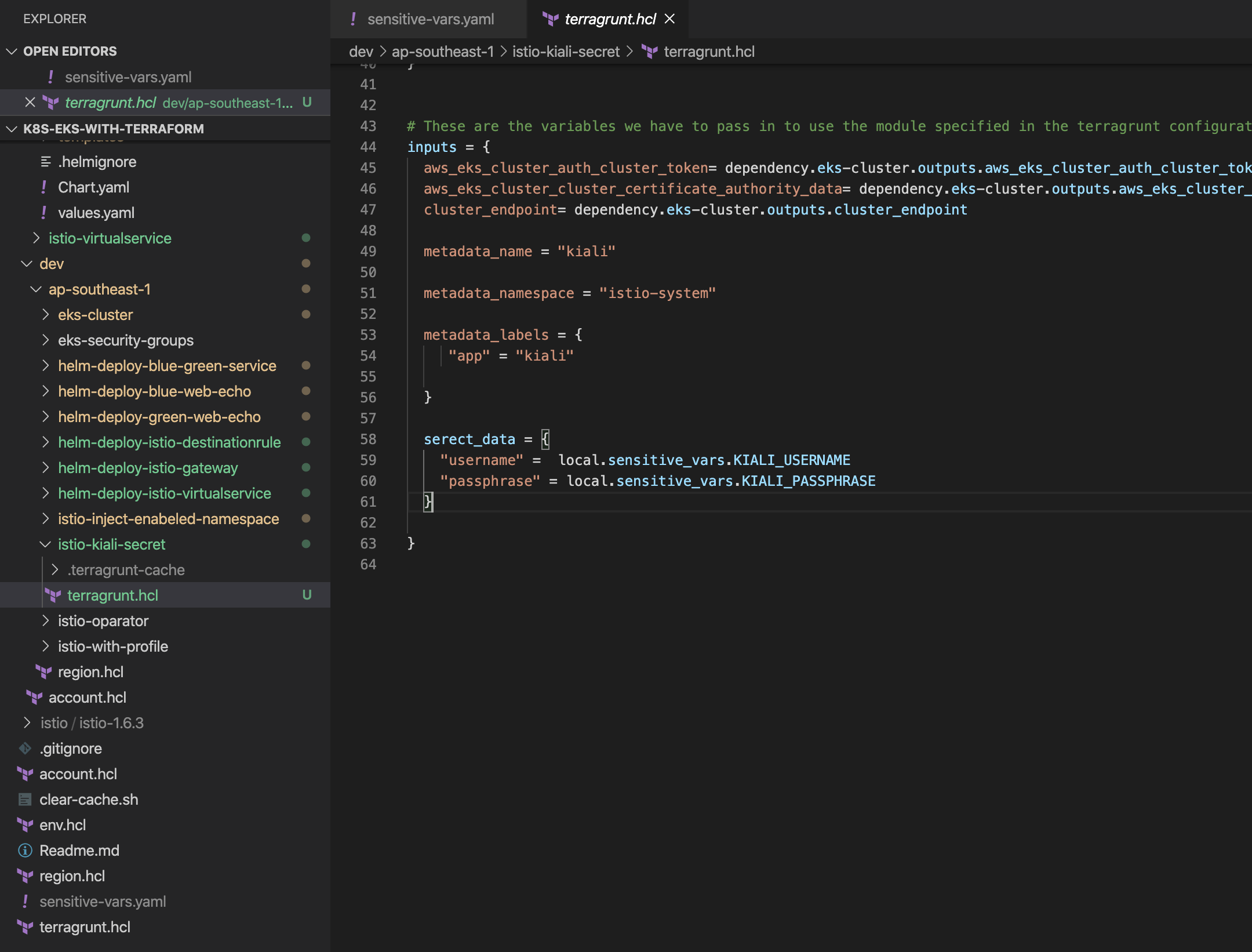Close terragrunt.hcl in Open Editors list
The image size is (1252, 952).
point(30,103)
